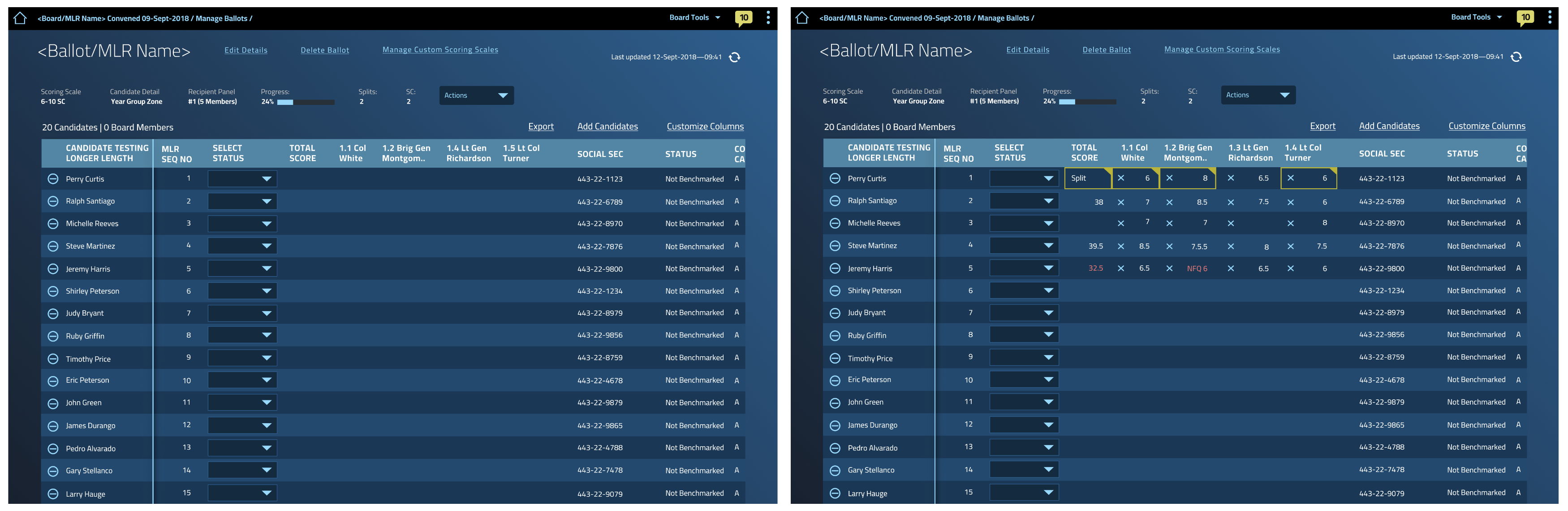The width and height of the screenshot is (1568, 511).
Task: Click STATUS column header in right screen
Action: tap(1462, 154)
